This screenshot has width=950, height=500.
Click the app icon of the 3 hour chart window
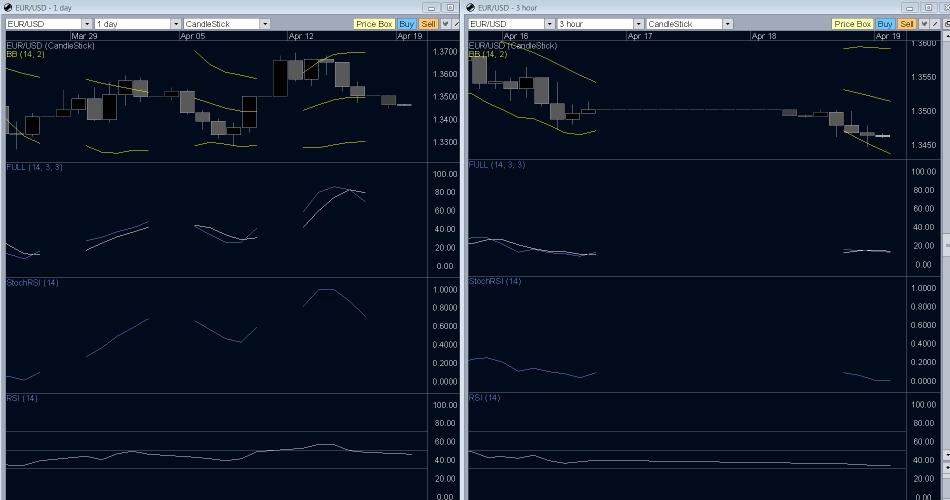[471, 7]
